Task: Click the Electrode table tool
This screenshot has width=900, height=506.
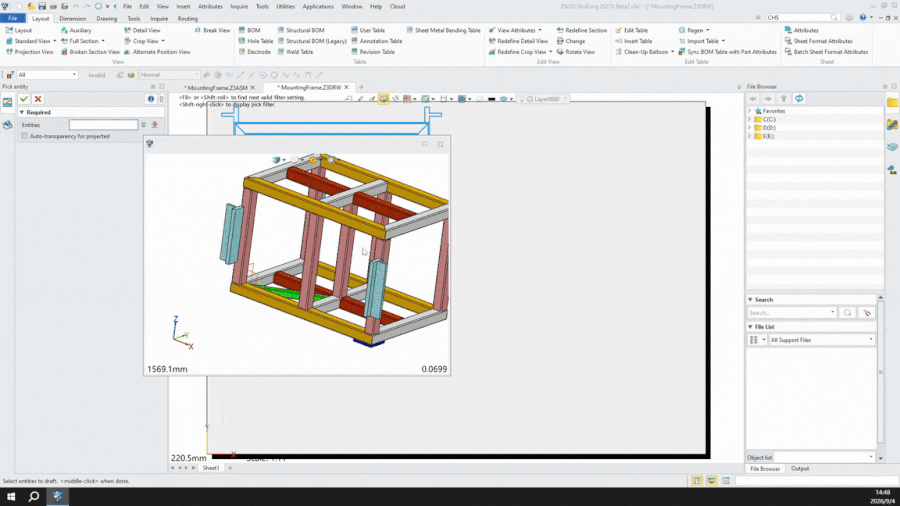Action: pyautogui.click(x=254, y=52)
